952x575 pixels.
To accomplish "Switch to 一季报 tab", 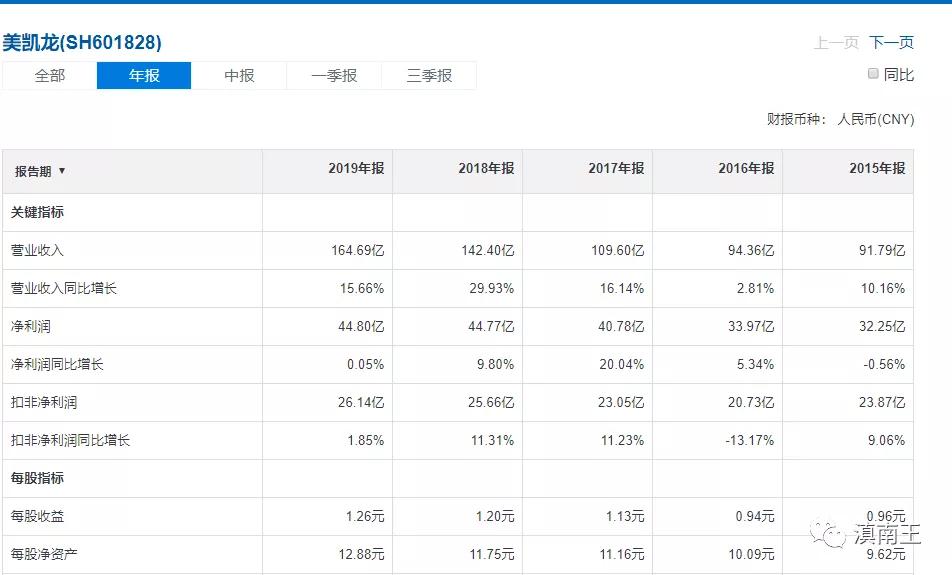I will coord(334,75).
